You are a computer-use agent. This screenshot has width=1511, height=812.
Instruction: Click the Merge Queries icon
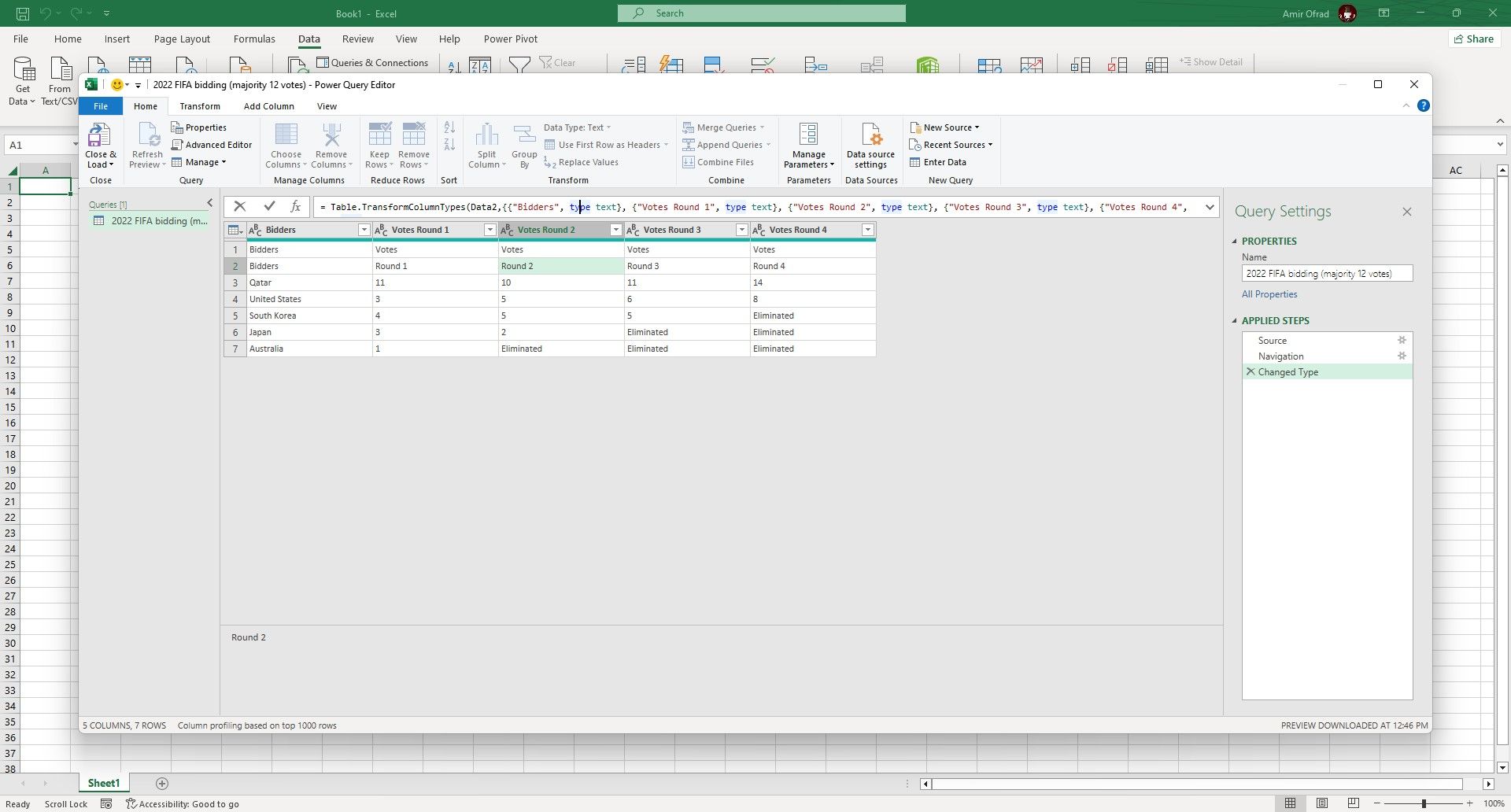coord(689,127)
